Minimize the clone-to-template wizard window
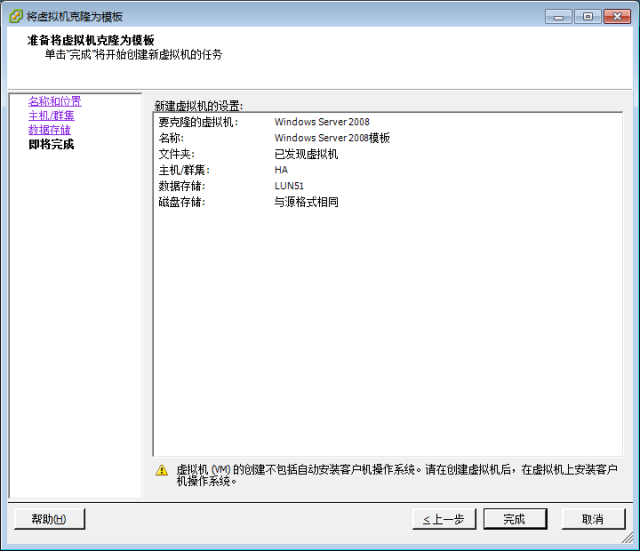The height and width of the screenshot is (551, 640). pos(558,17)
